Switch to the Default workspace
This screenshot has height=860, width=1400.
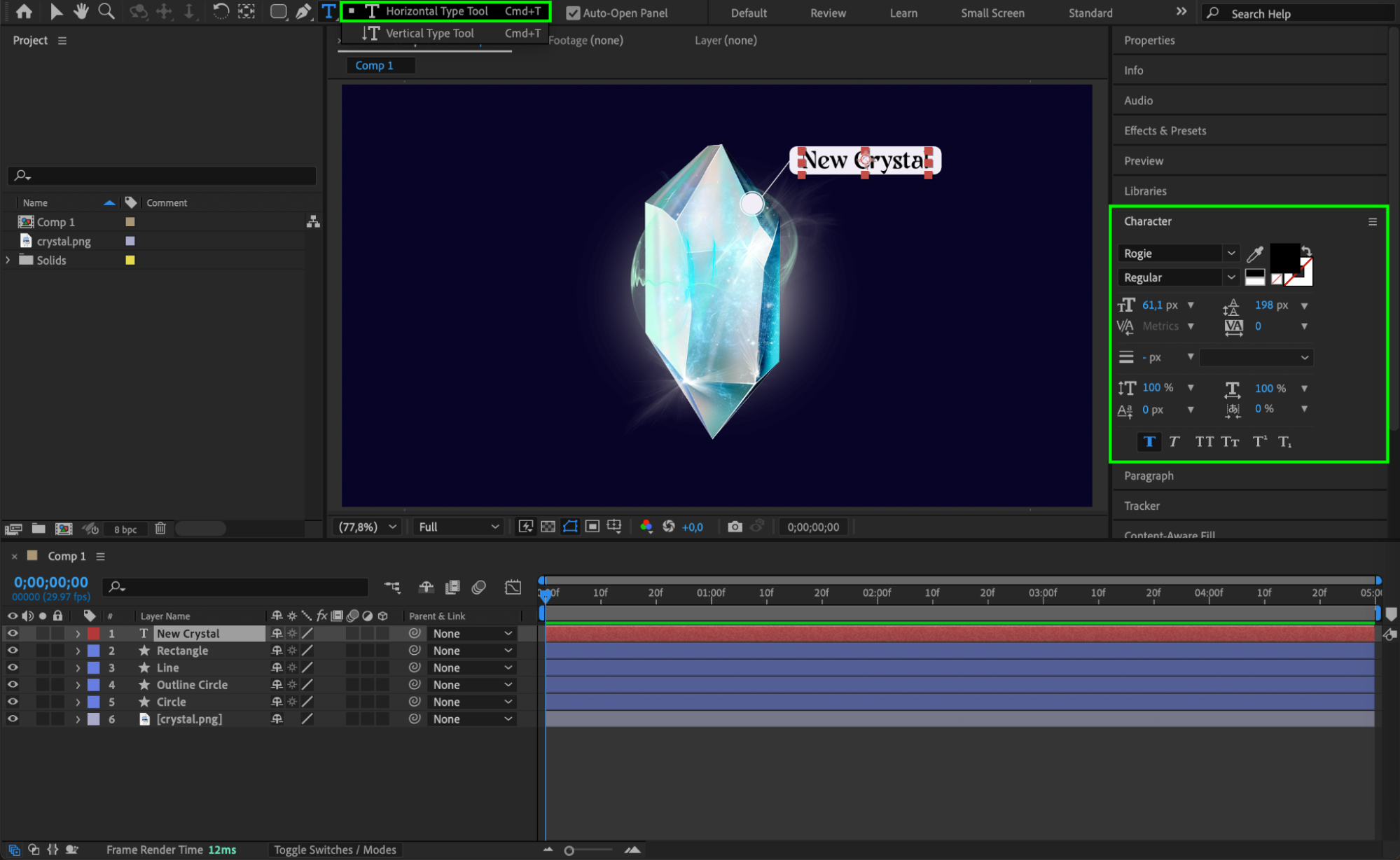[x=749, y=13]
